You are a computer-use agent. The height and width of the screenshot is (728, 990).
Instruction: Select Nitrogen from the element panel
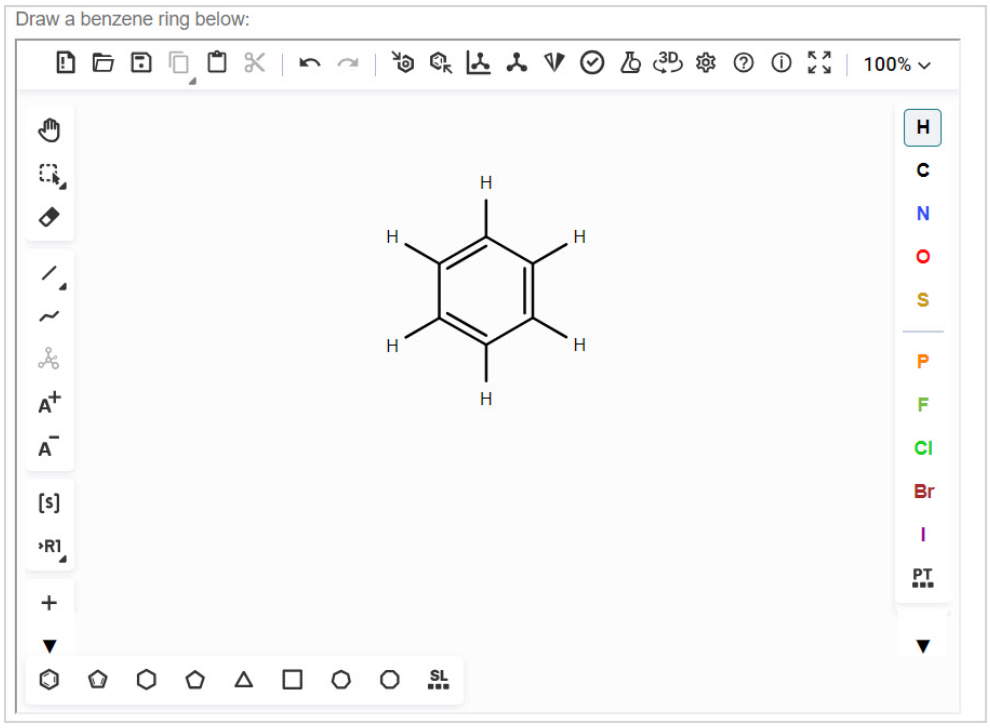click(x=921, y=213)
